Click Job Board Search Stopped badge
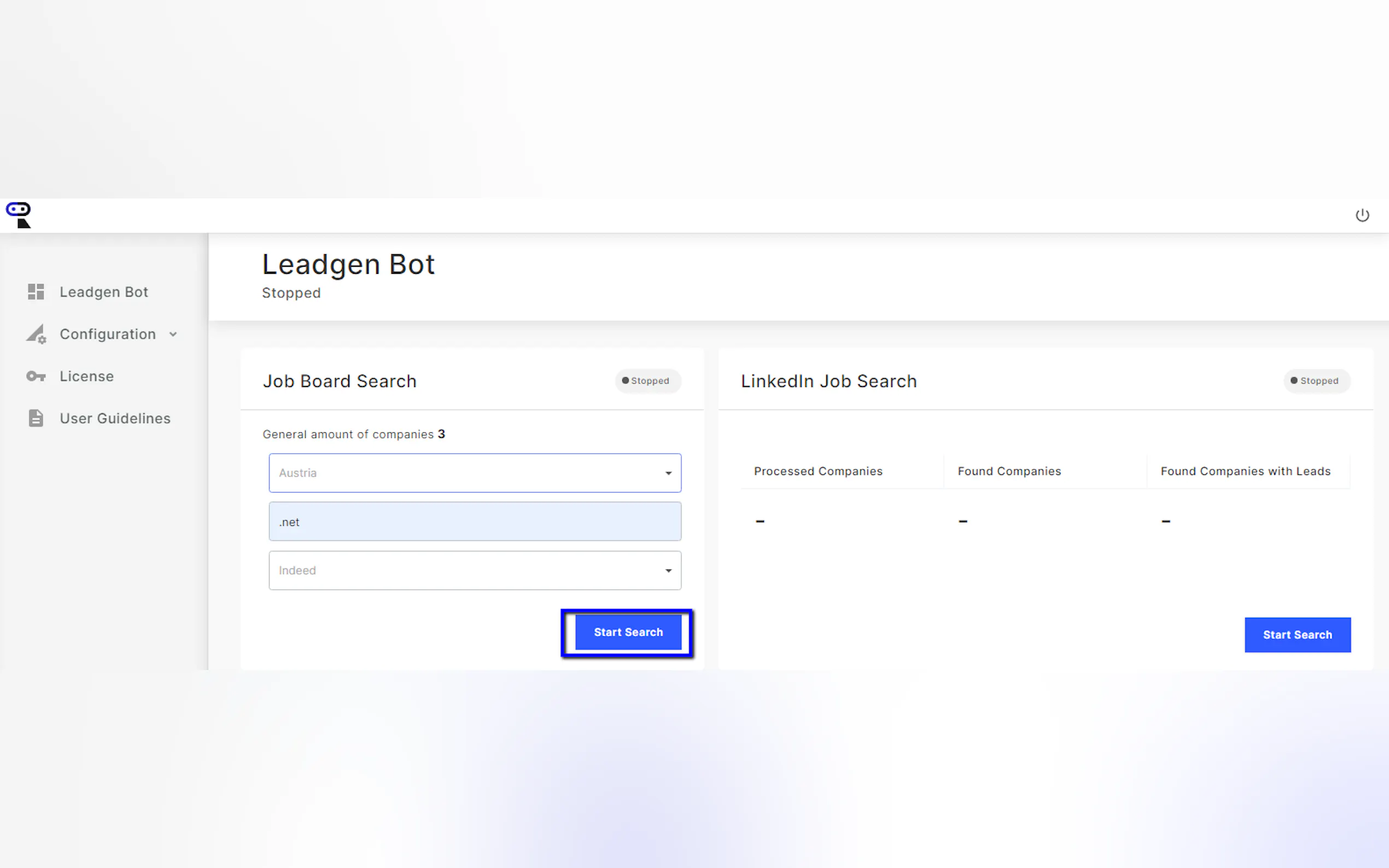Image resolution: width=1389 pixels, height=868 pixels. [x=647, y=380]
